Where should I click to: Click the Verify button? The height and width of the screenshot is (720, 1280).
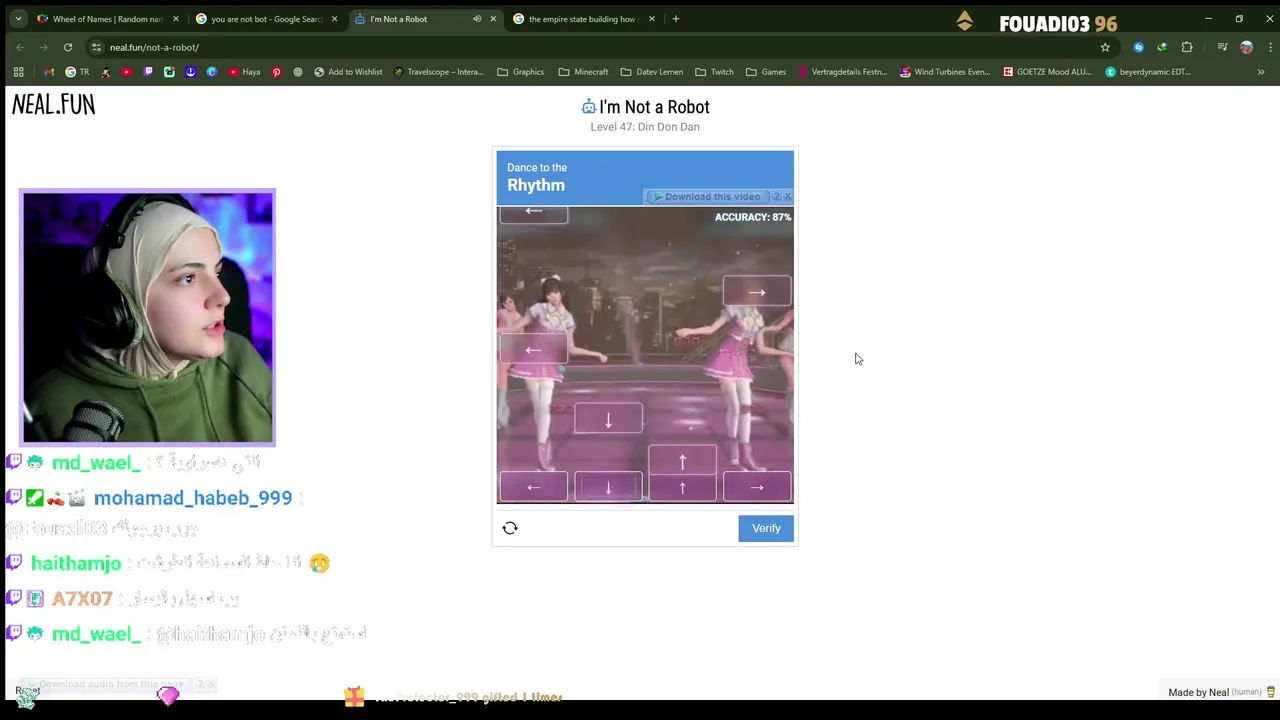point(766,528)
